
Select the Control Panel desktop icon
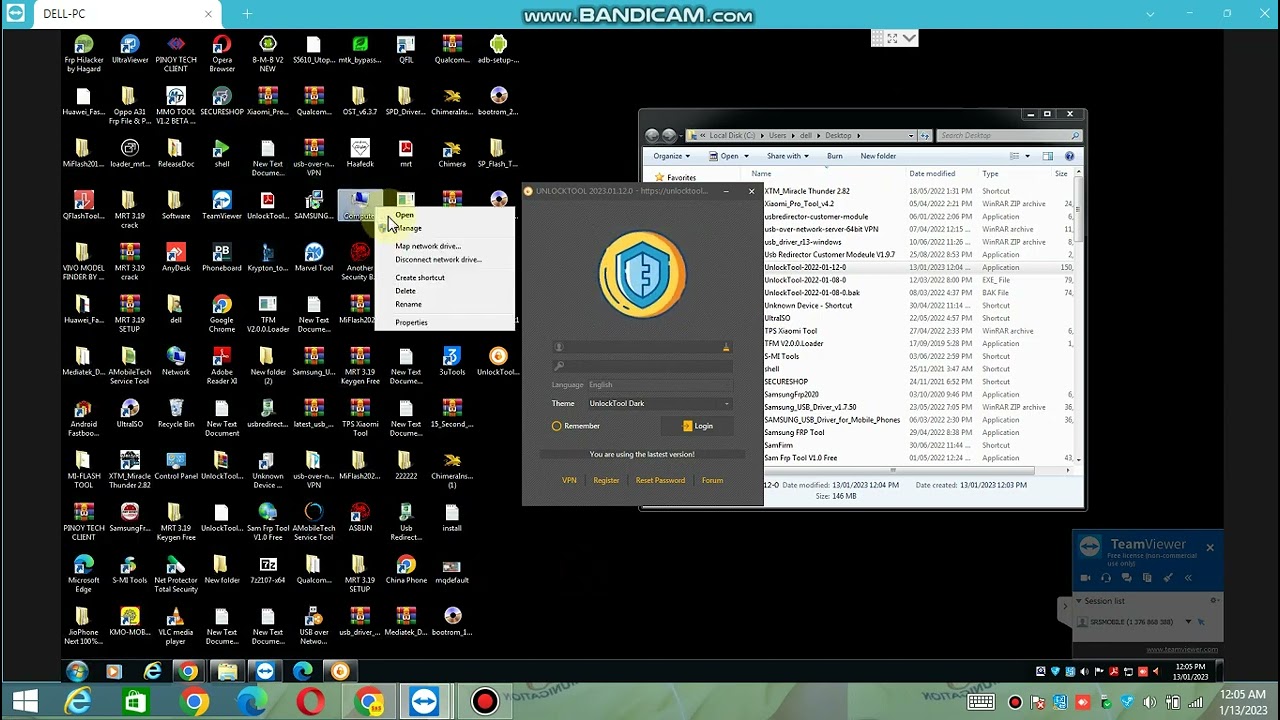[x=176, y=466]
